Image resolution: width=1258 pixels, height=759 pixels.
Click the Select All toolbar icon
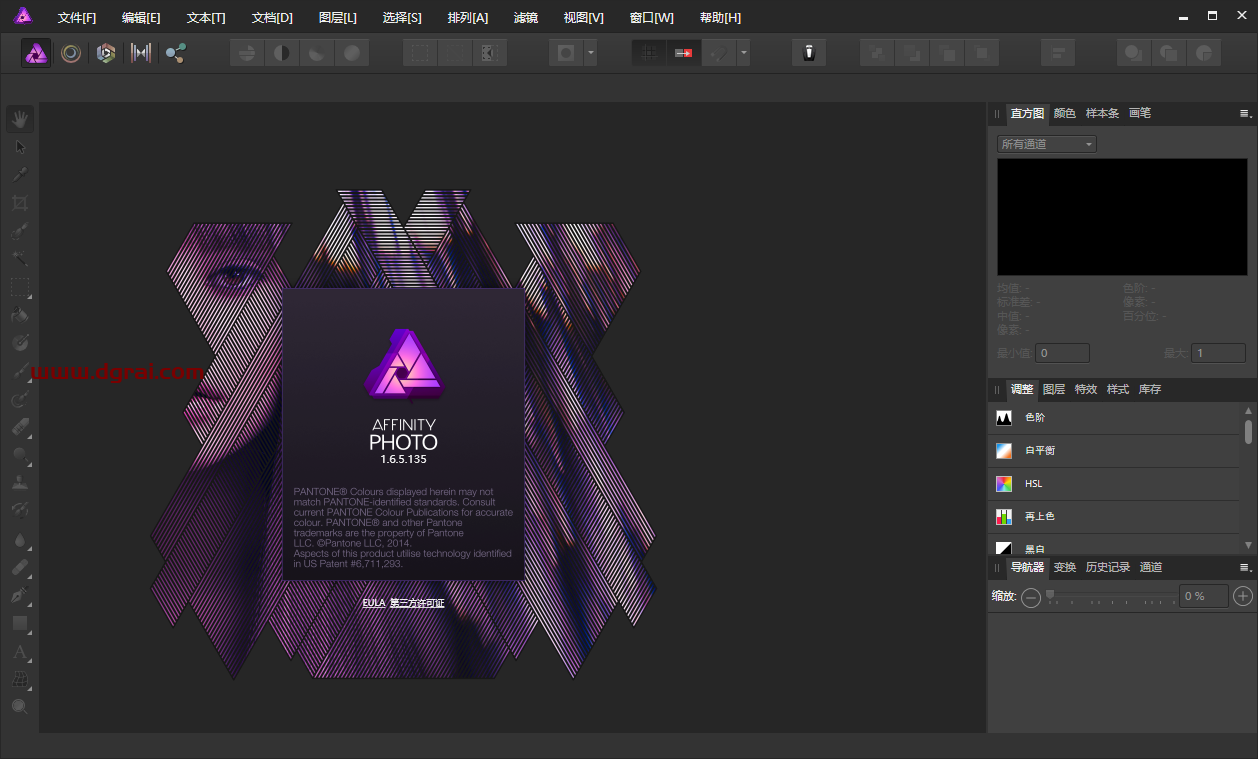click(420, 53)
